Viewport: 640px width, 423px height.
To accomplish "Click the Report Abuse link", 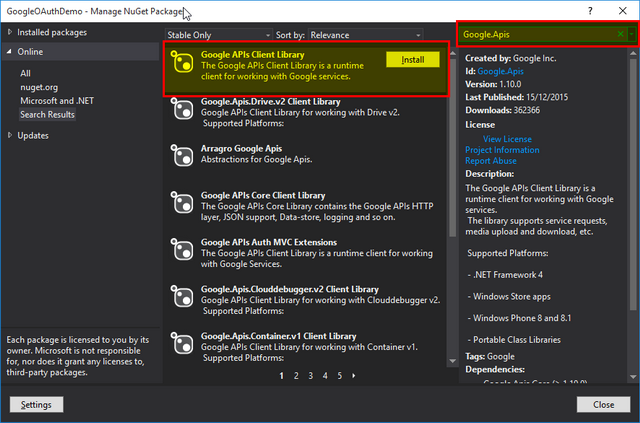I will click(491, 161).
